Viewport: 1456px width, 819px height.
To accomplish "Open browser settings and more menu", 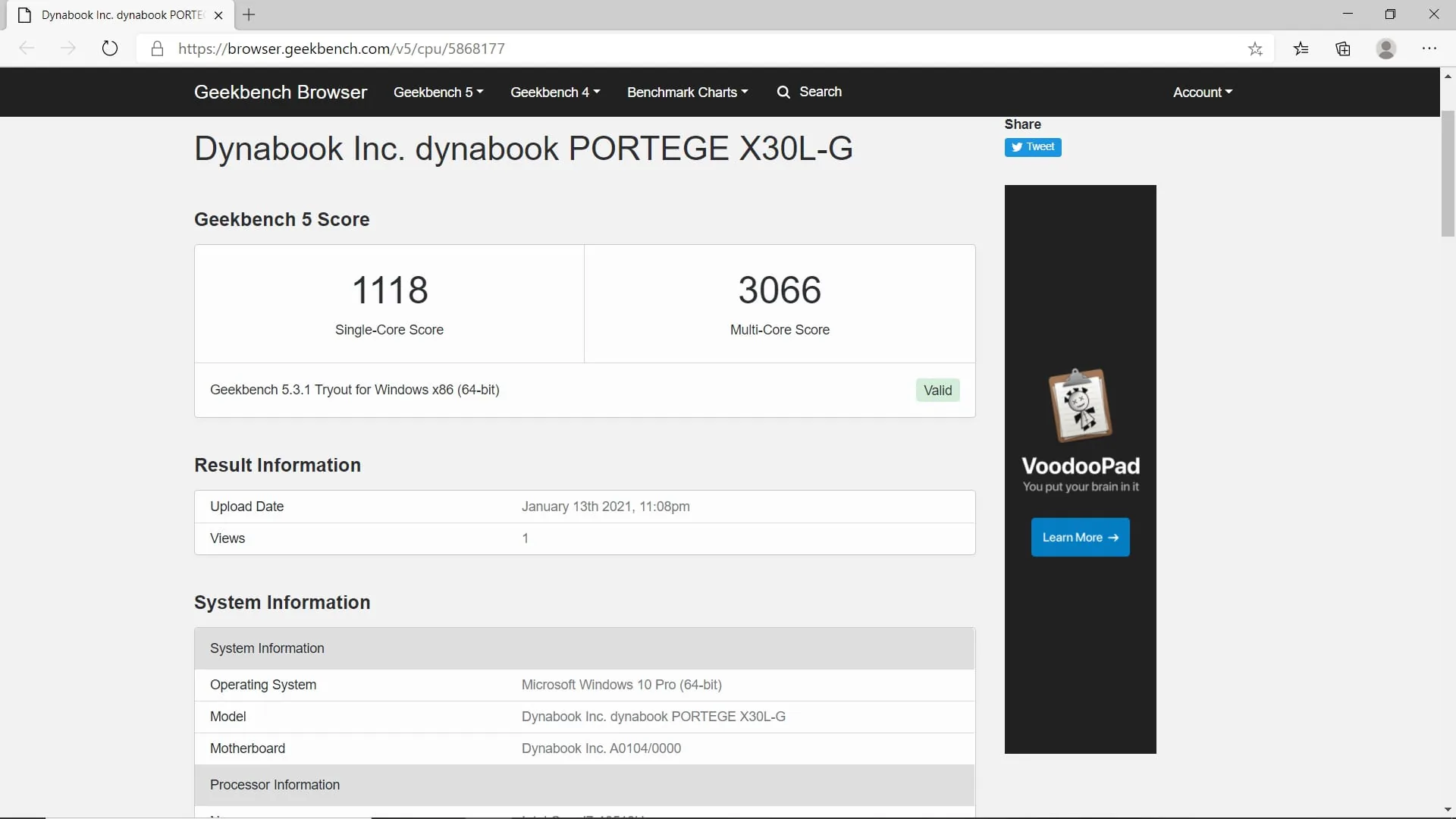I will [1429, 49].
